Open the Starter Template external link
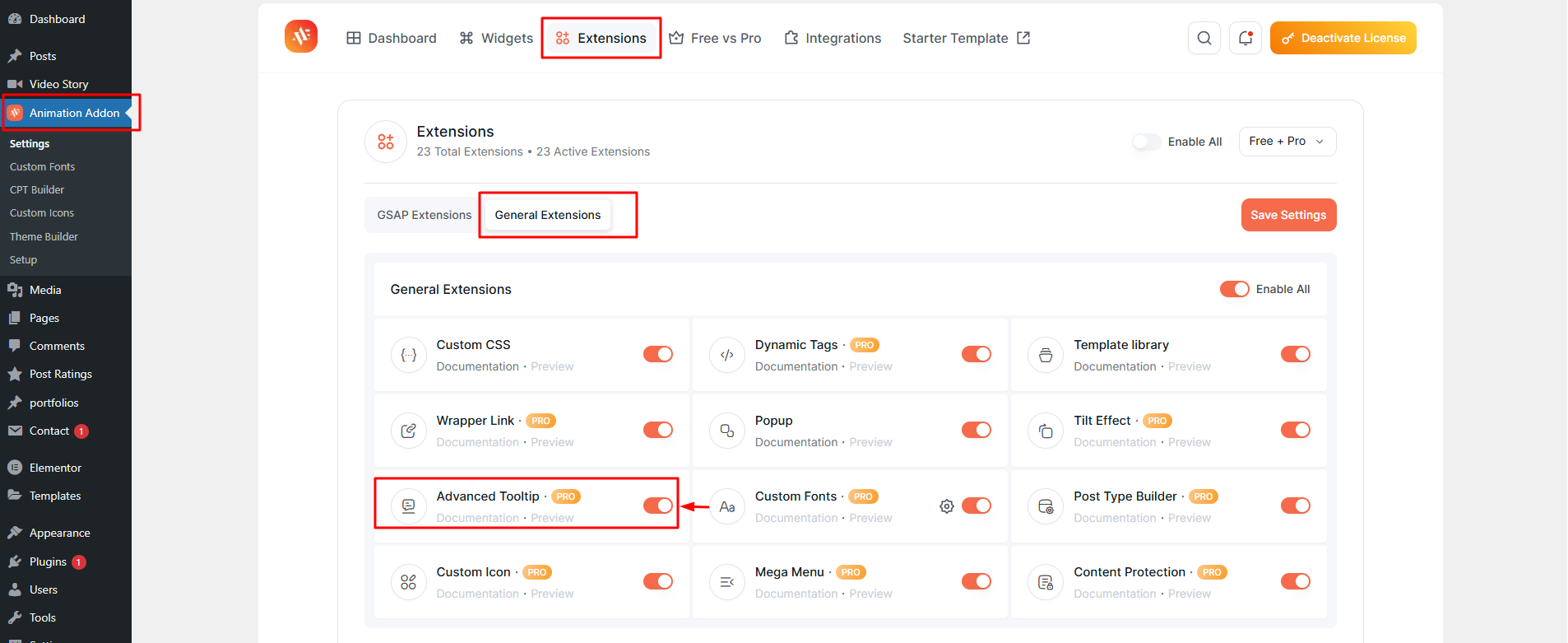Viewport: 1568px width, 643px height. pyautogui.click(x=966, y=38)
